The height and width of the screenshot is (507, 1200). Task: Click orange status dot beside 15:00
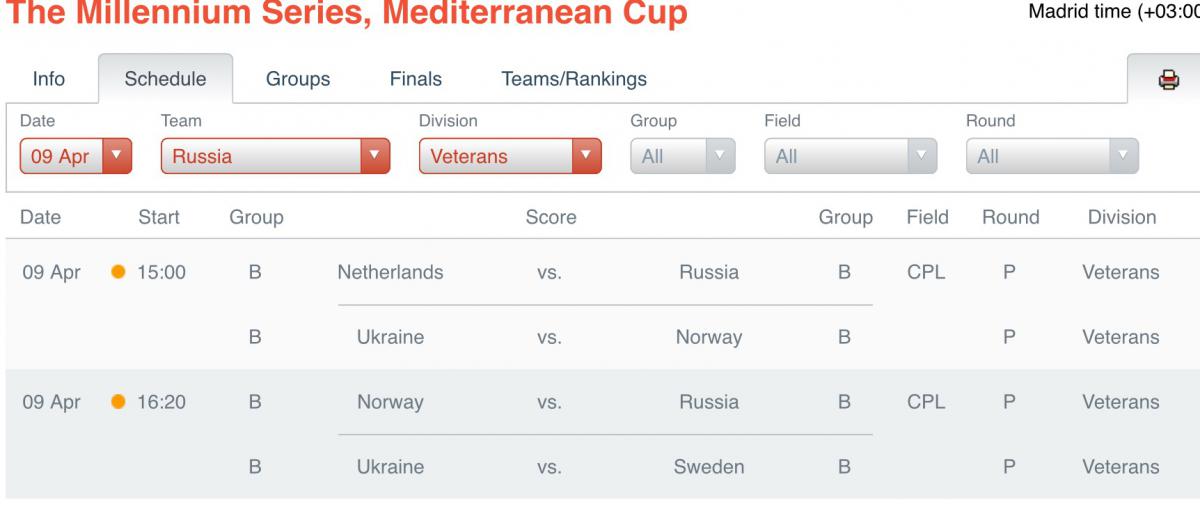[119, 272]
